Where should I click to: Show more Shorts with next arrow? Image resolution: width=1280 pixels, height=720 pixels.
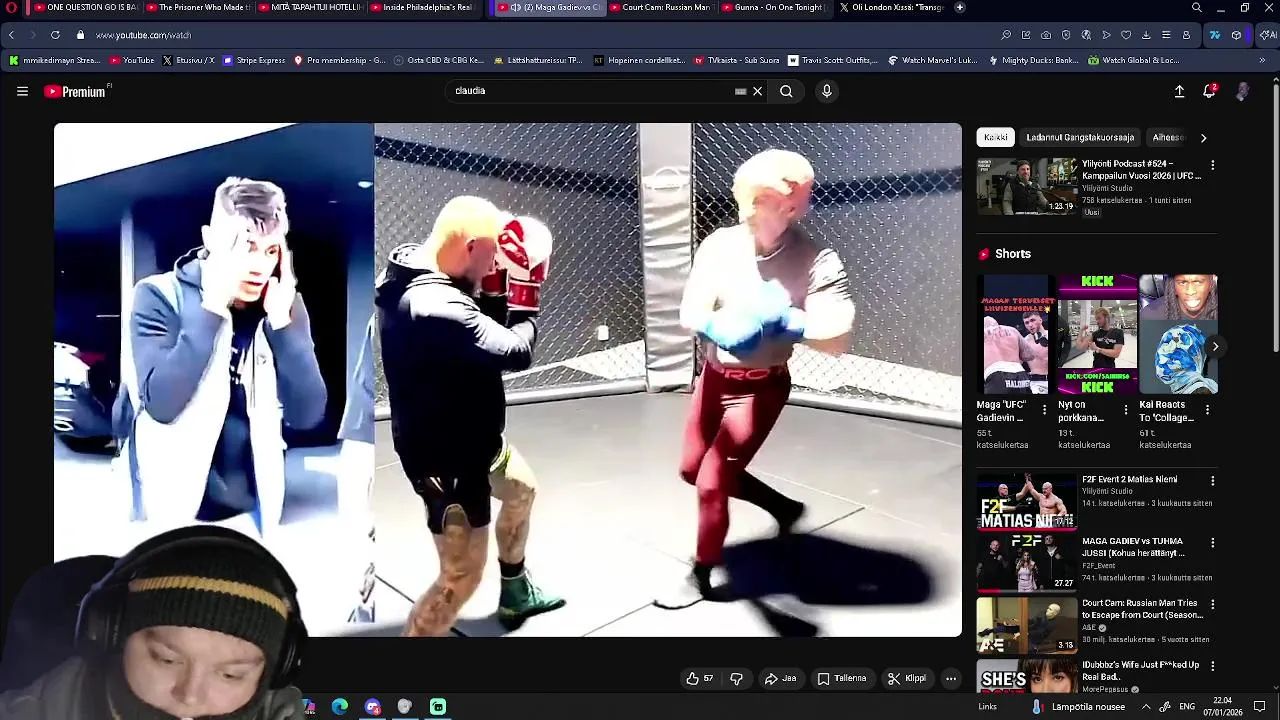click(1215, 346)
